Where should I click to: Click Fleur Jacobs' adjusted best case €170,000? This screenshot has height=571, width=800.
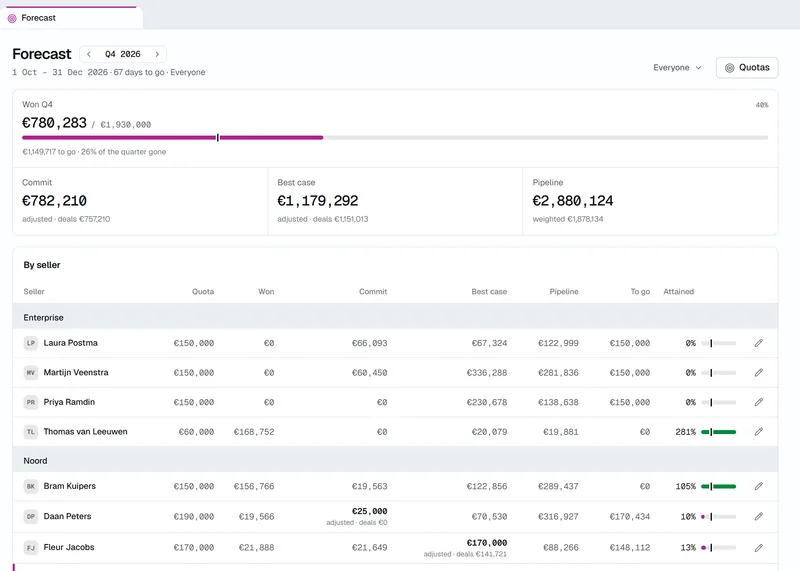(487, 543)
